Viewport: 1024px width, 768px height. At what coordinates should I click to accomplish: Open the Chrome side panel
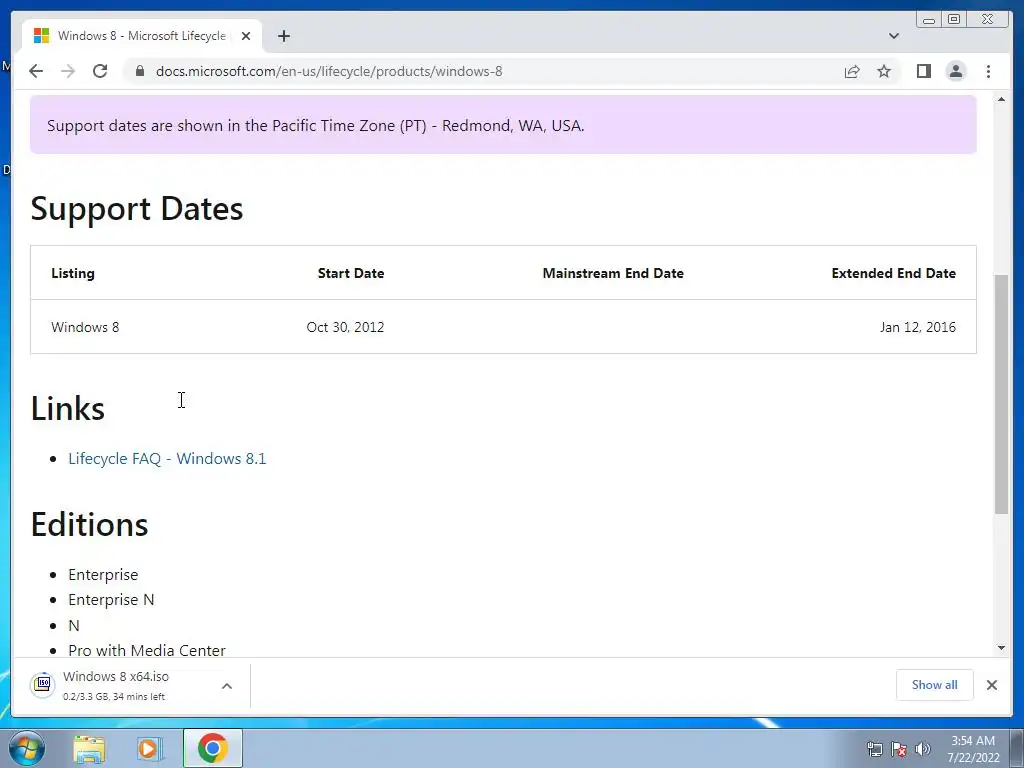[923, 71]
